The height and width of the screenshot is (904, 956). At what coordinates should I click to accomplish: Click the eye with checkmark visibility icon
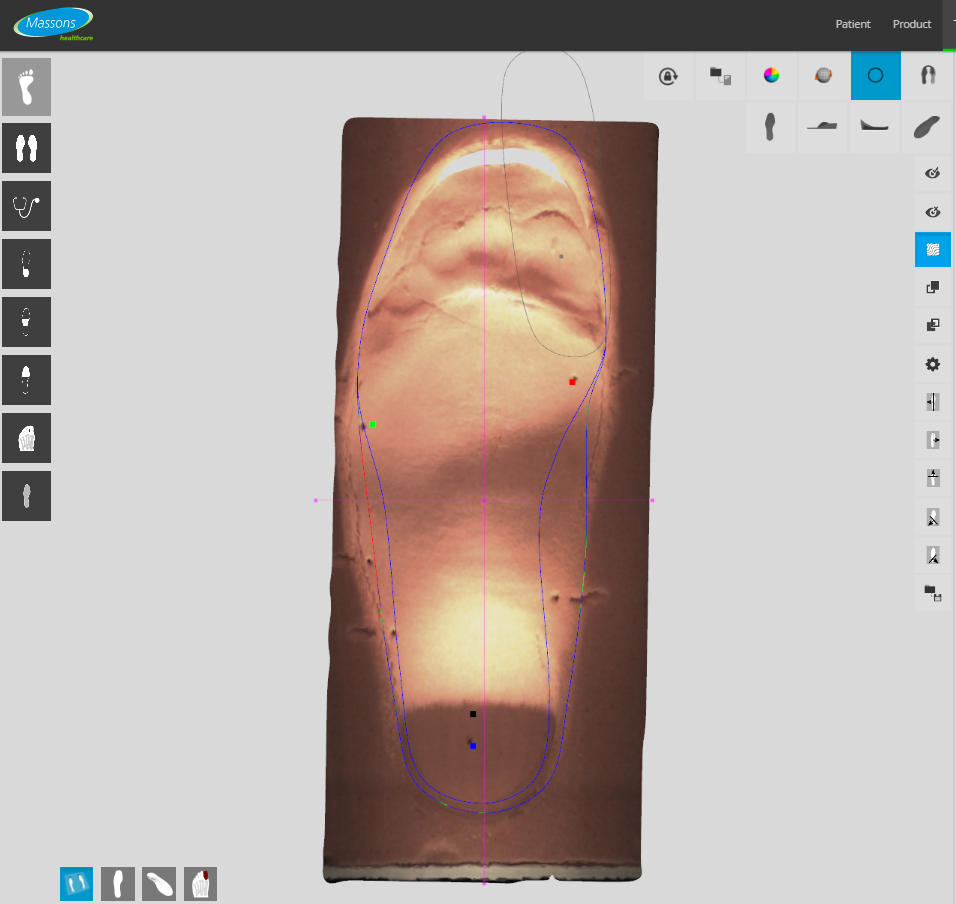click(933, 174)
